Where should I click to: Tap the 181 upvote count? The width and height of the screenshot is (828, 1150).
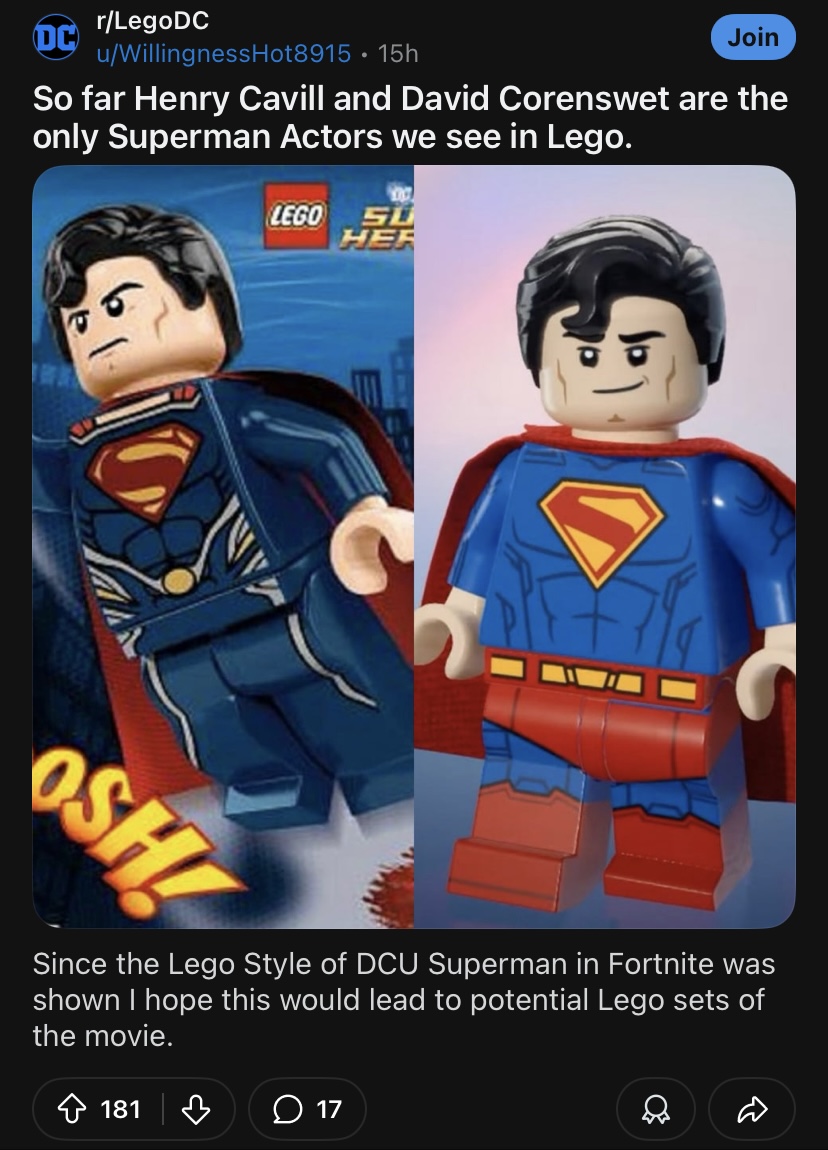120,1109
